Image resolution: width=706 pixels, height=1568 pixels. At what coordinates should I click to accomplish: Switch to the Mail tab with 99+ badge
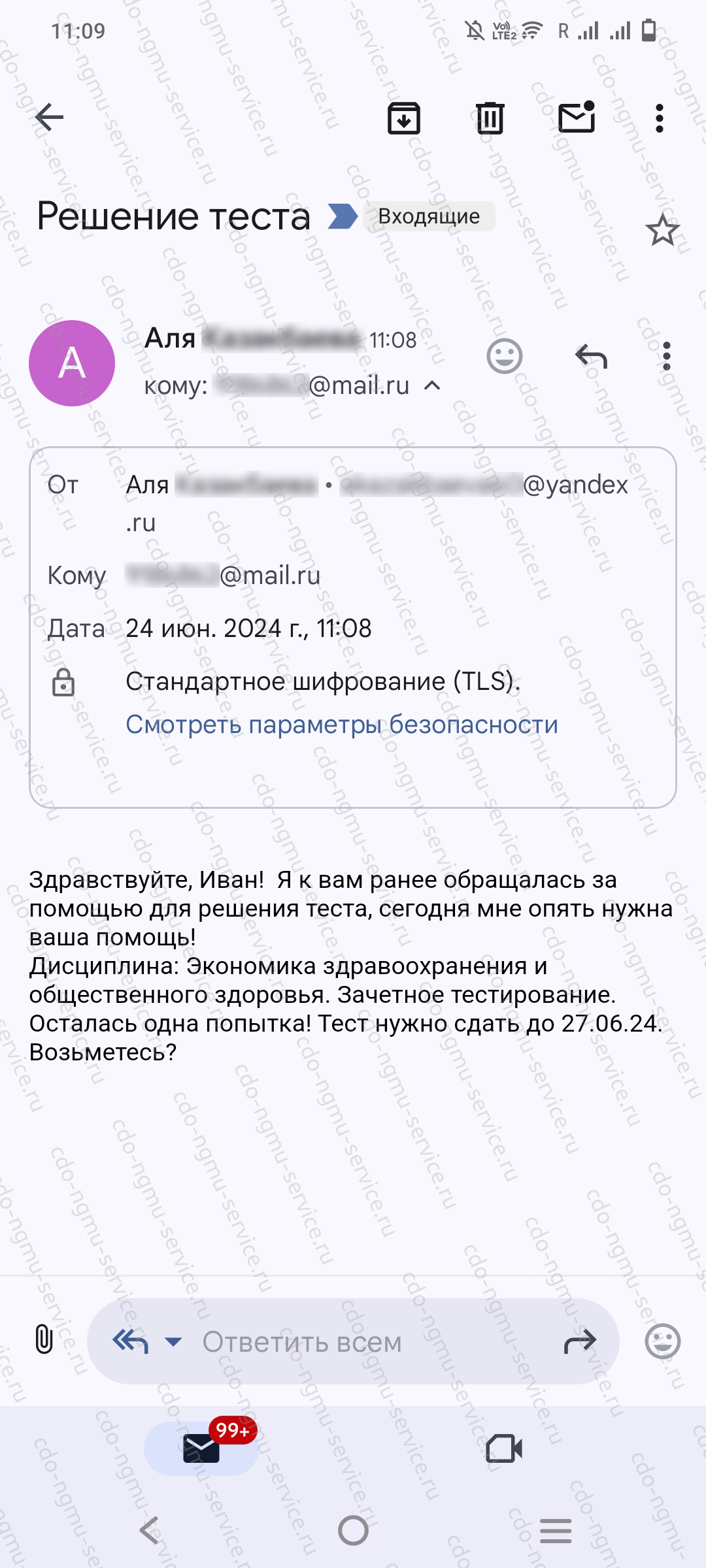(x=201, y=1448)
